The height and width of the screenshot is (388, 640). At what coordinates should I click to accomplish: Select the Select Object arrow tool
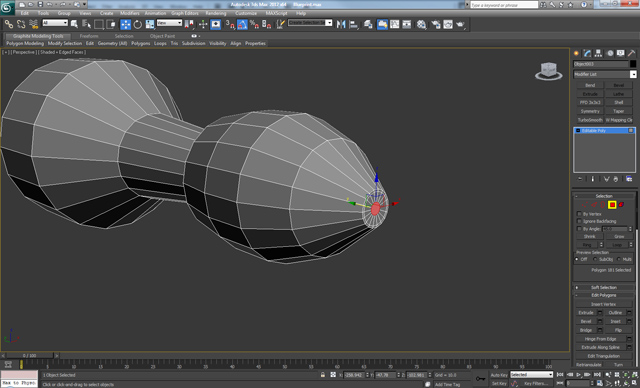click(74, 24)
